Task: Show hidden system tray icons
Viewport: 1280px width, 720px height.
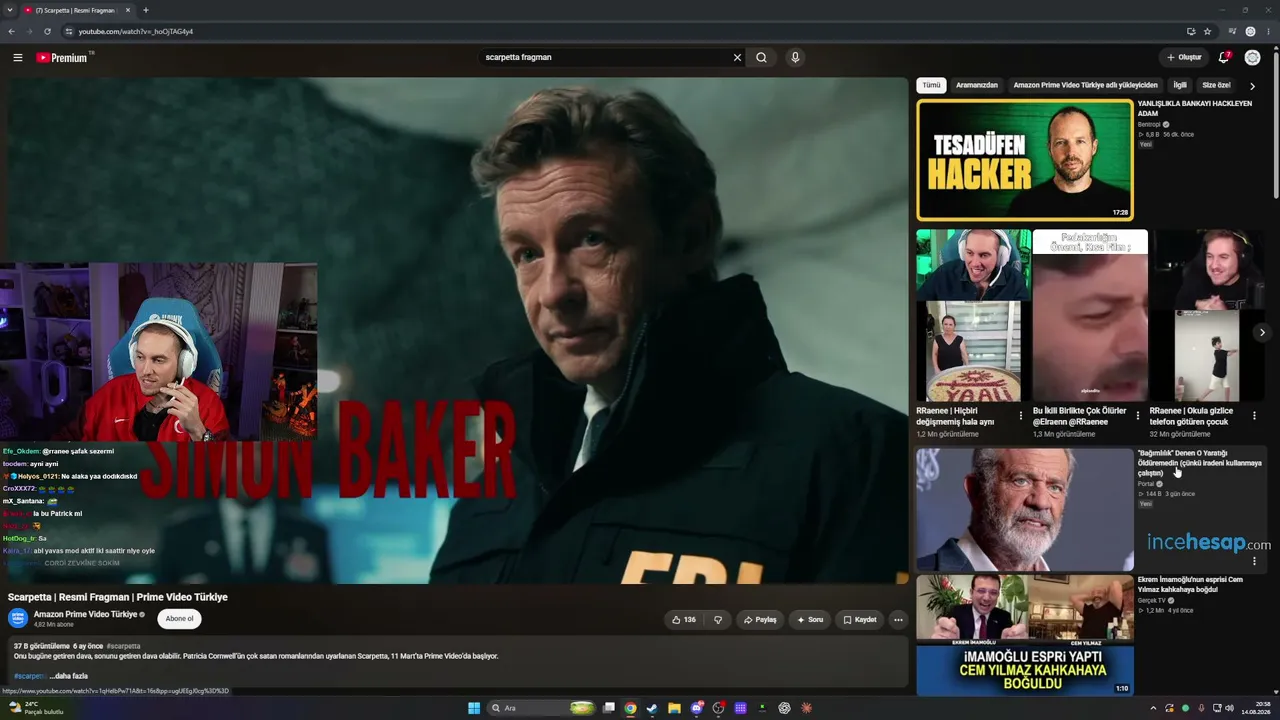Action: (1153, 708)
